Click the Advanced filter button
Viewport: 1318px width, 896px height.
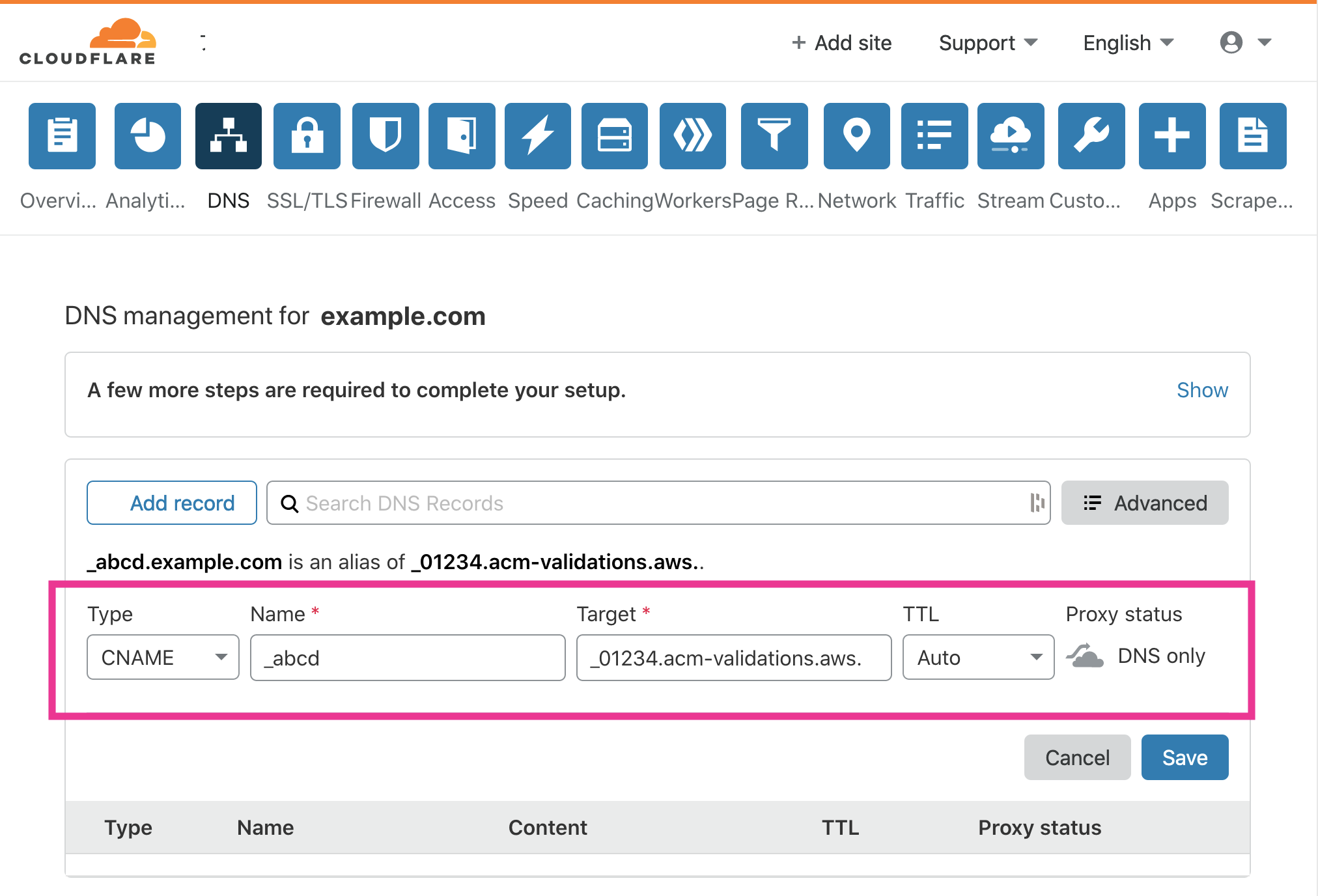[x=1145, y=503]
